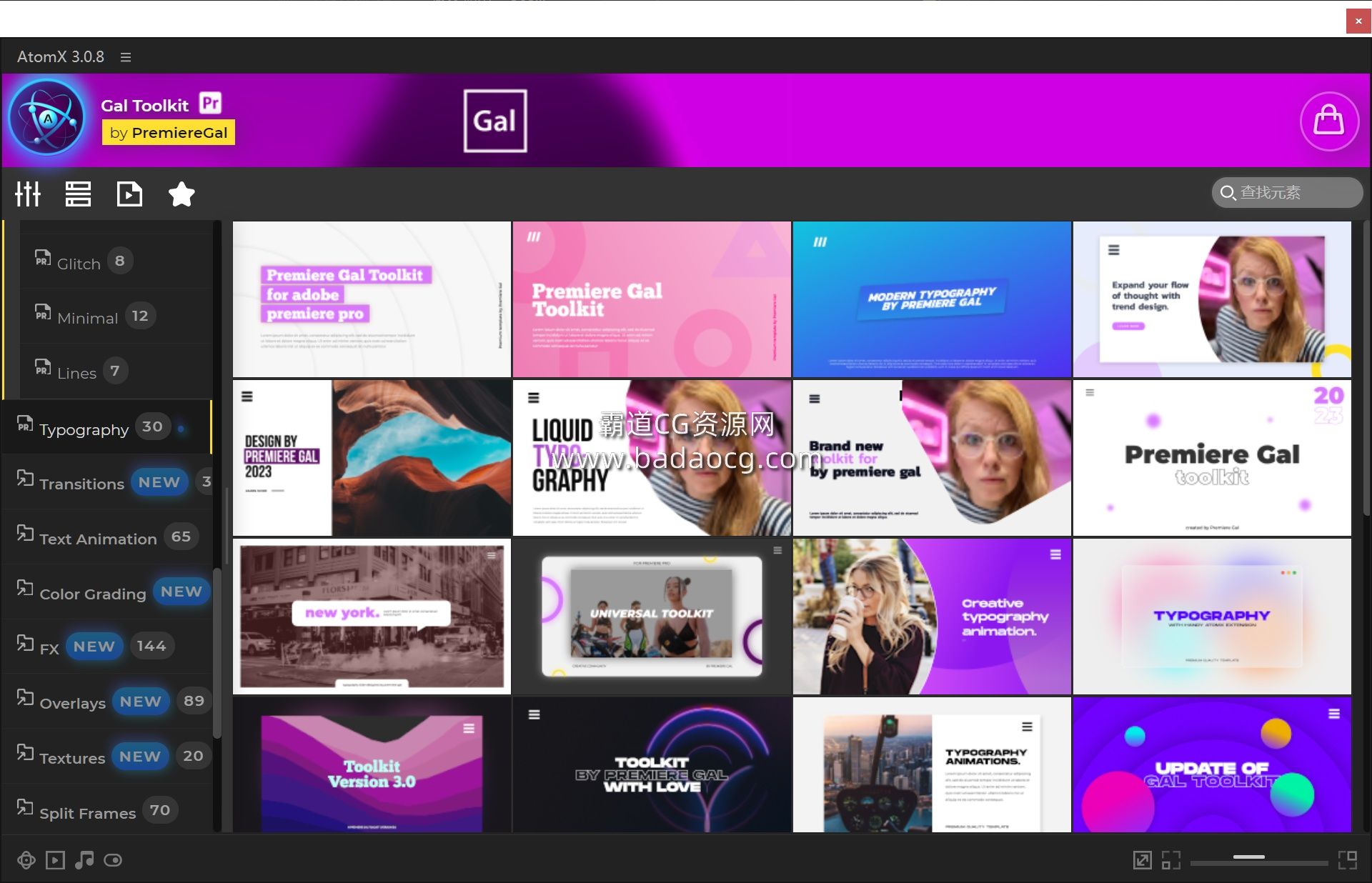Click the search magnifier icon
Screen dimensions: 1372x883
(x=1228, y=193)
